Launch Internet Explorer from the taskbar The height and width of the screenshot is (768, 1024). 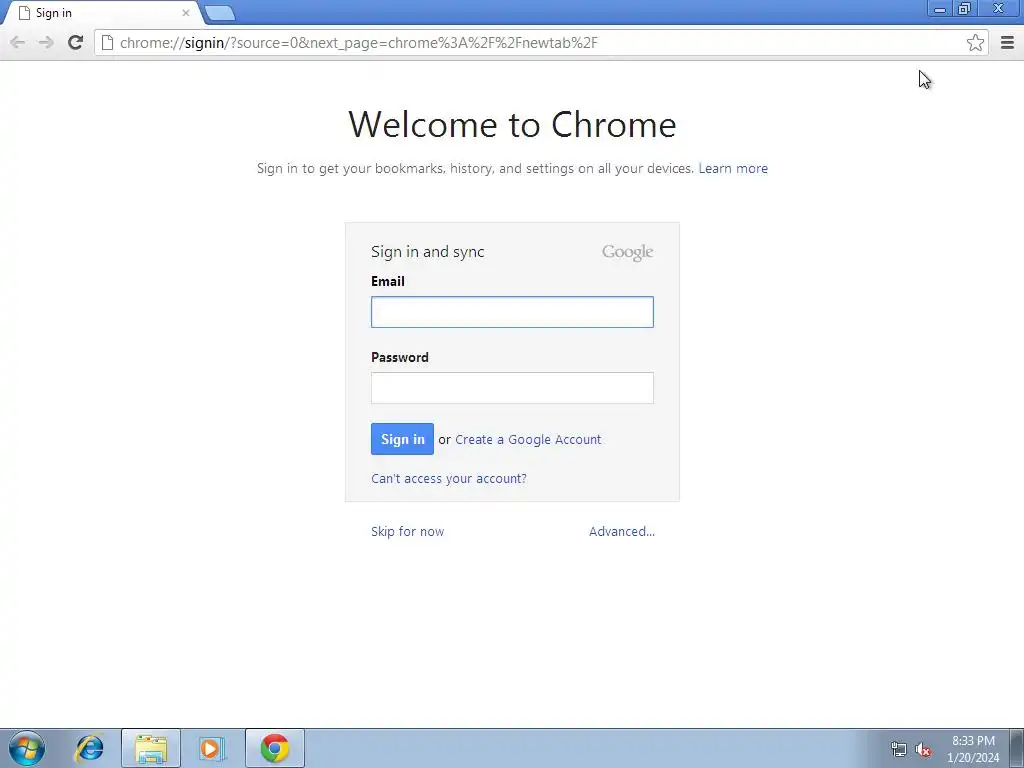[89, 748]
